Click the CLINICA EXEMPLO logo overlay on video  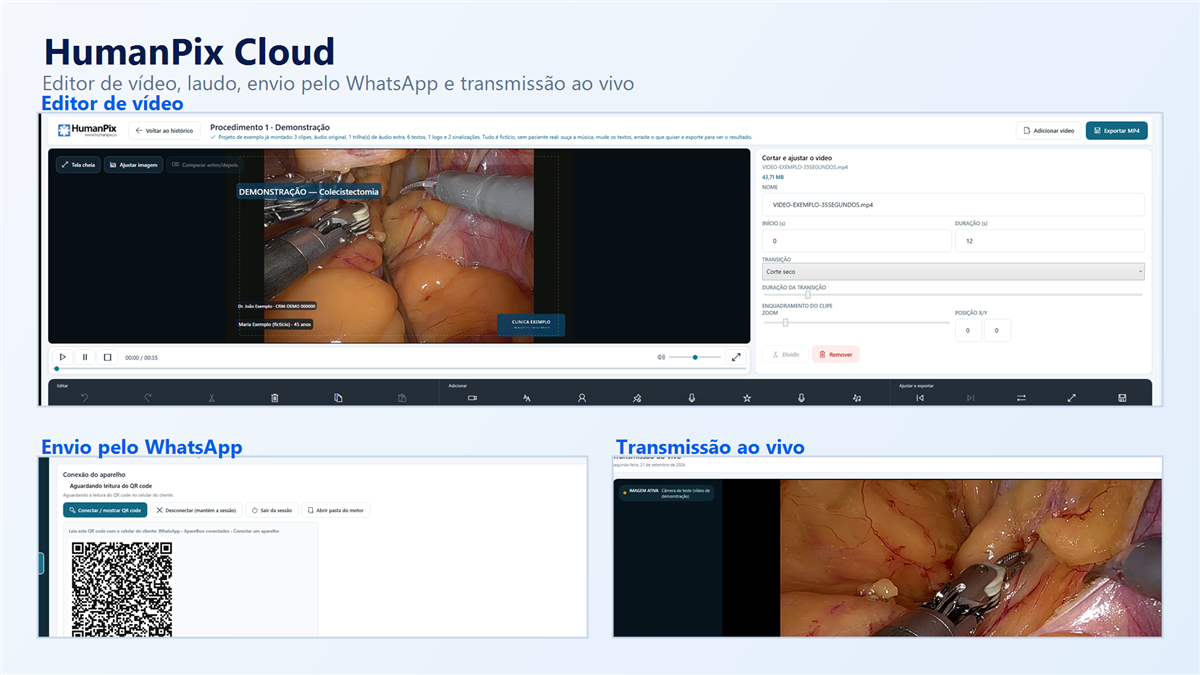(x=531, y=324)
